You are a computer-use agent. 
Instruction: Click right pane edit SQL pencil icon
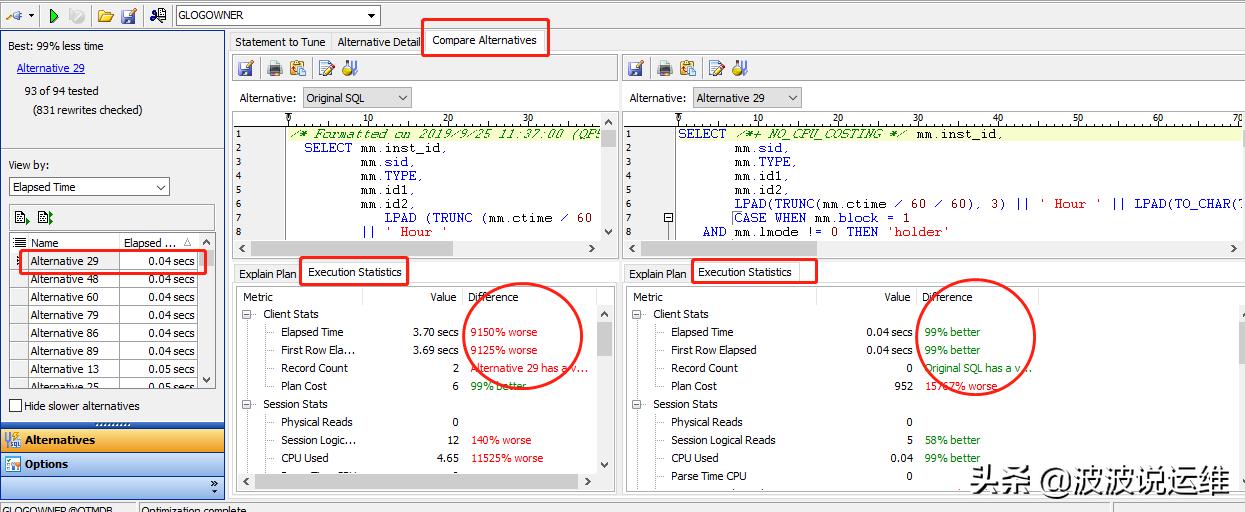click(716, 68)
